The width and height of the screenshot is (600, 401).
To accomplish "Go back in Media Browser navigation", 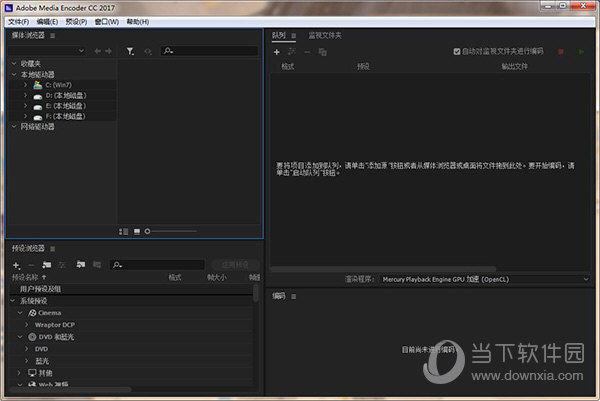I will (98, 51).
